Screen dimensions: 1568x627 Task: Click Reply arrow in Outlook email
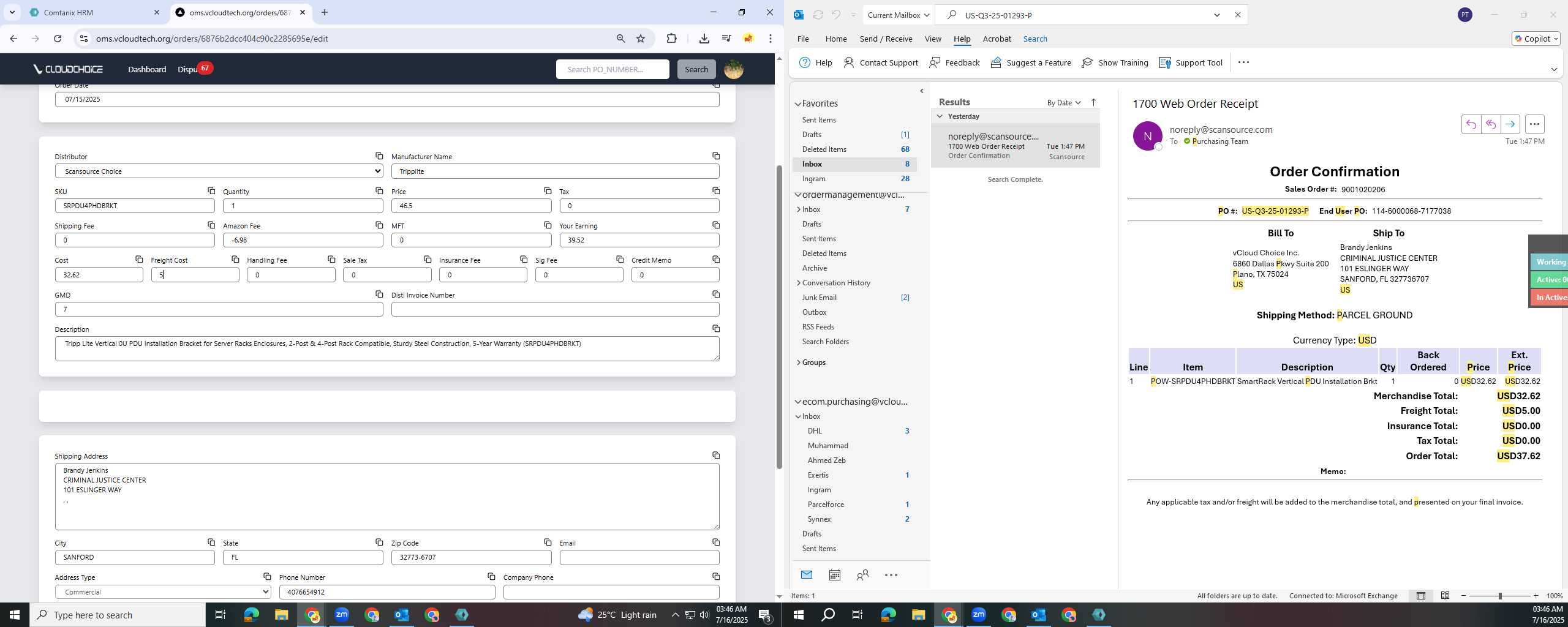(1471, 124)
